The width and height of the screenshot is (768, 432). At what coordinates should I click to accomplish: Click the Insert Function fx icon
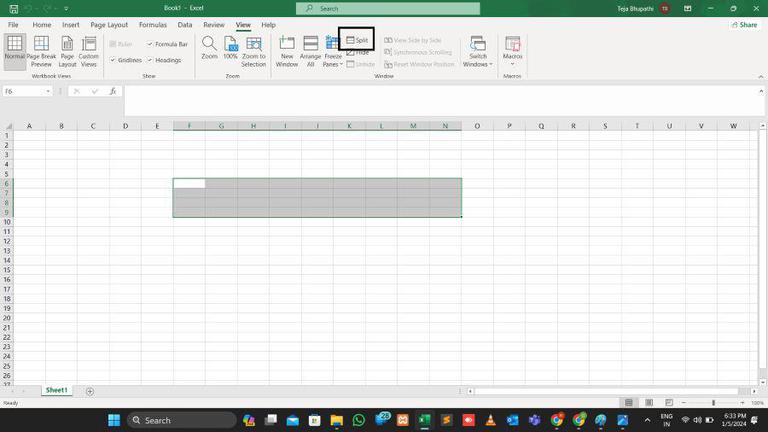113,91
